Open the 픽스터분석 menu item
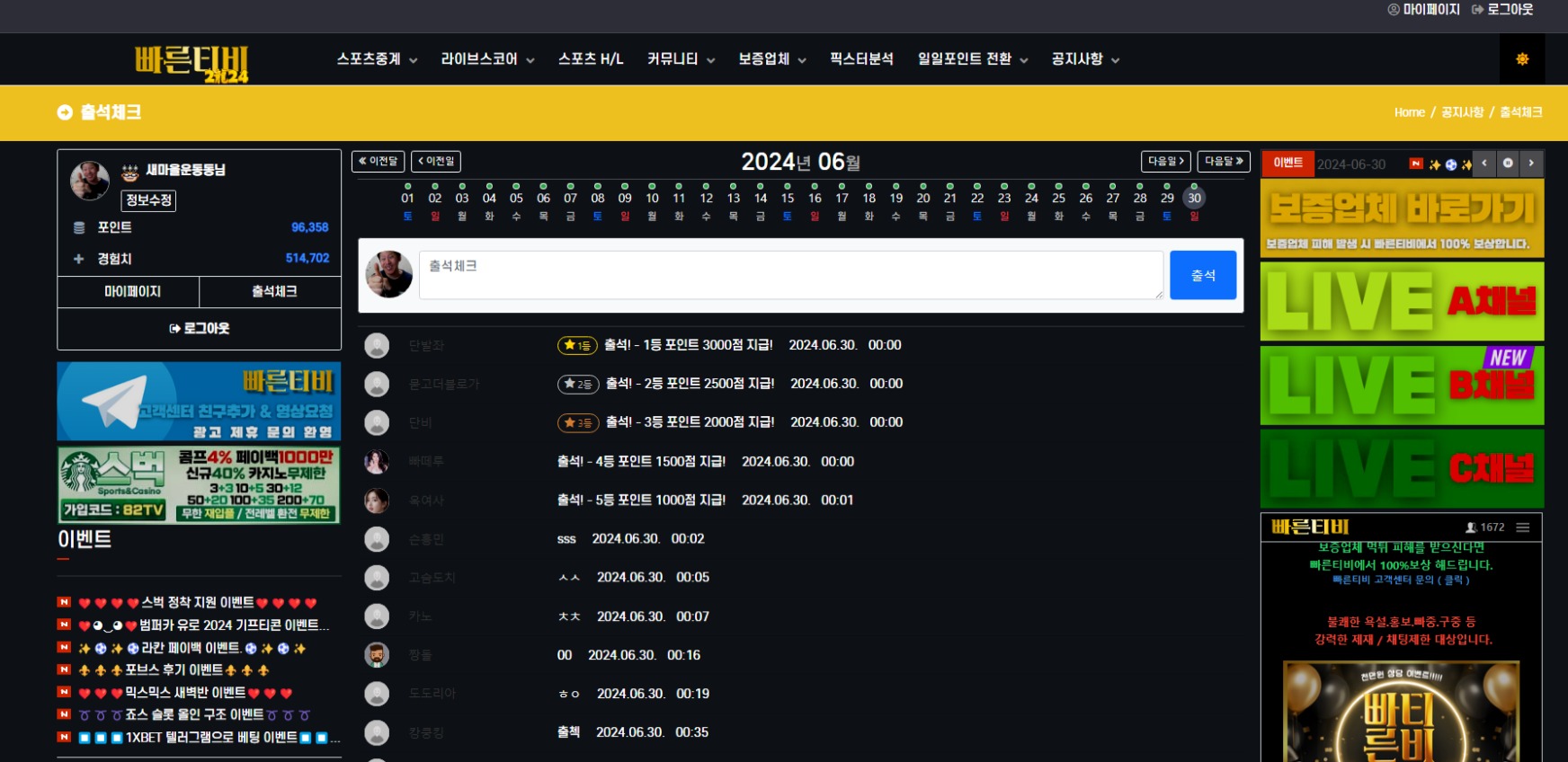 pos(861,59)
